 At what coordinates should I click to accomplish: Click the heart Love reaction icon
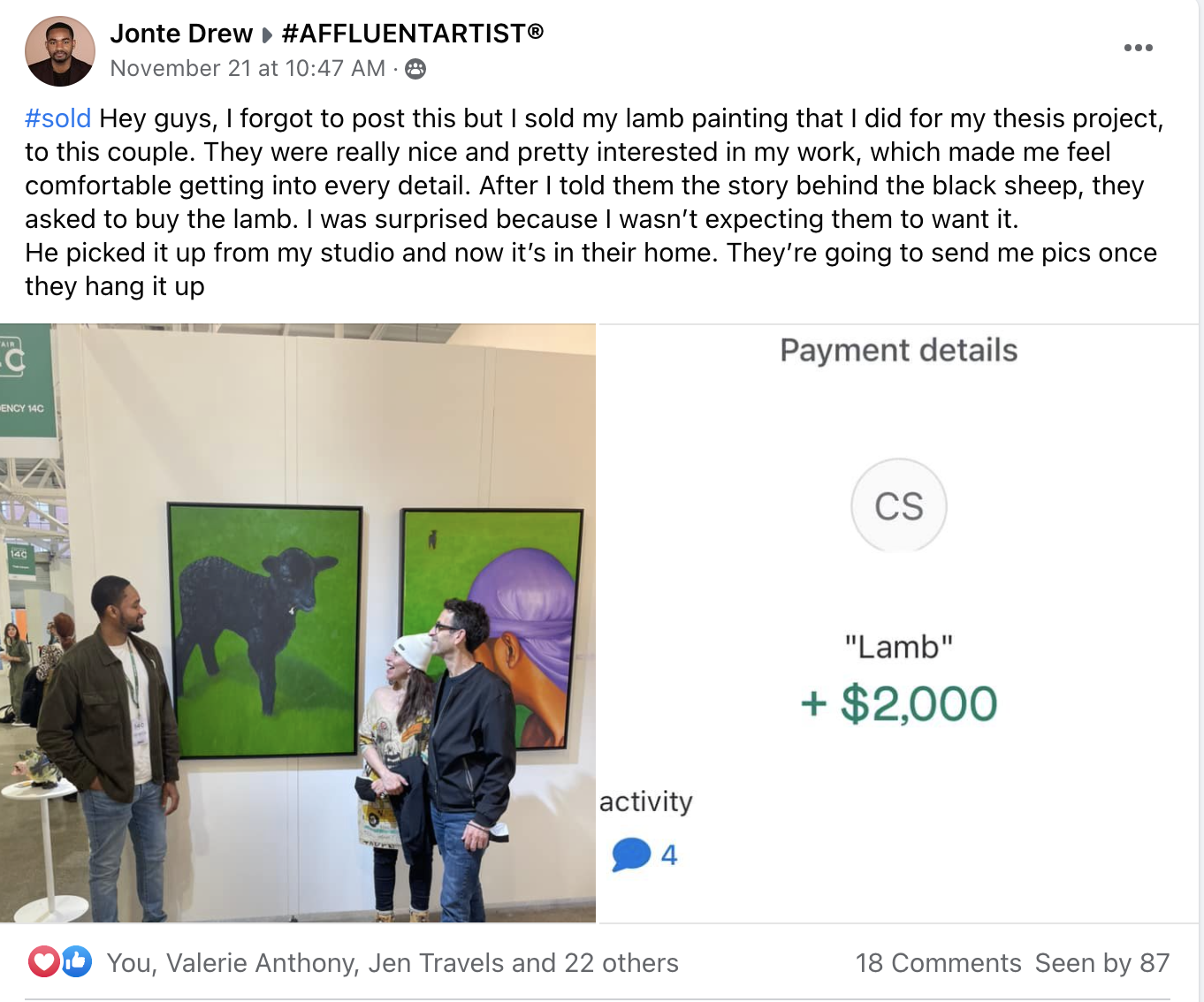point(43,961)
